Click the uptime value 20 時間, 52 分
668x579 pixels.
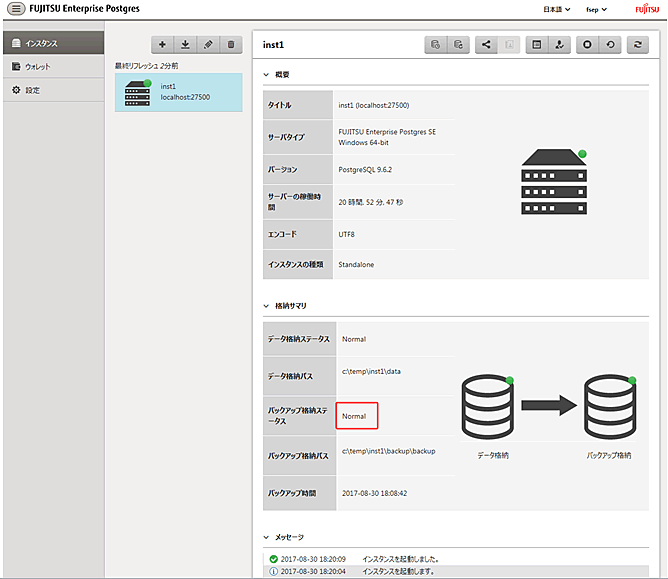click(x=371, y=202)
